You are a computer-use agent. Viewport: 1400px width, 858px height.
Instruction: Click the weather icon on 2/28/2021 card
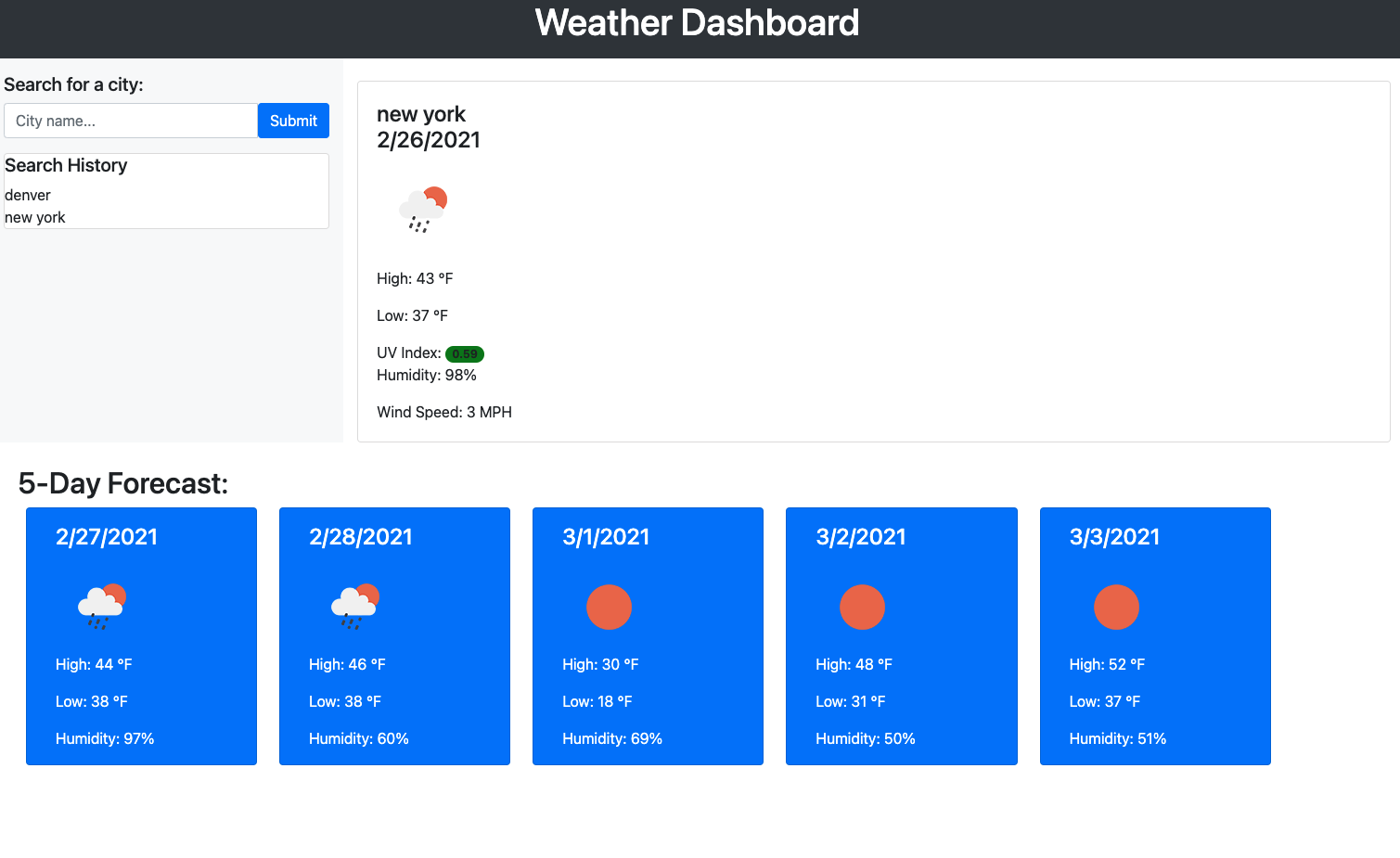pos(355,607)
